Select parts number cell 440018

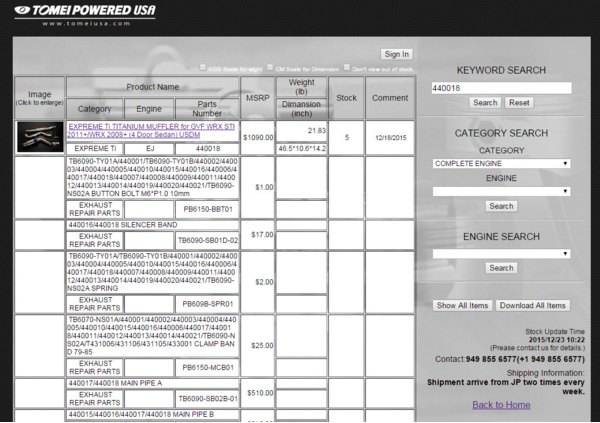point(207,149)
